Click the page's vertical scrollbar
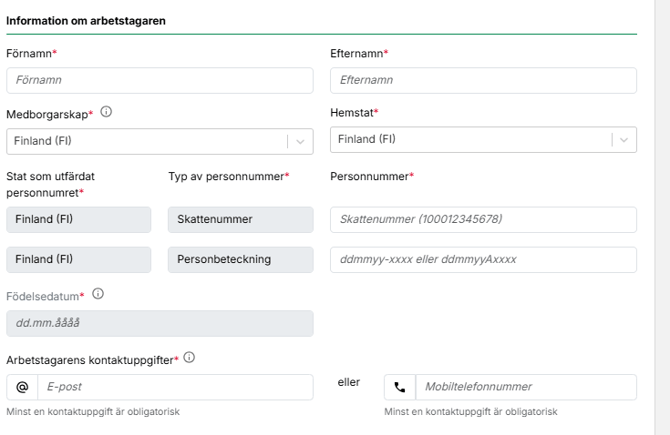This screenshot has height=435, width=670. tap(662, 218)
